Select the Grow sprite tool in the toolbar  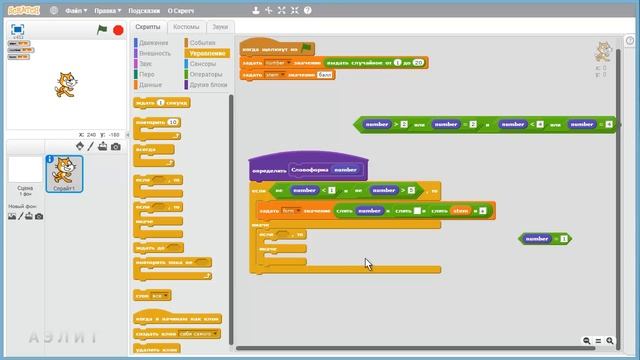282,11
